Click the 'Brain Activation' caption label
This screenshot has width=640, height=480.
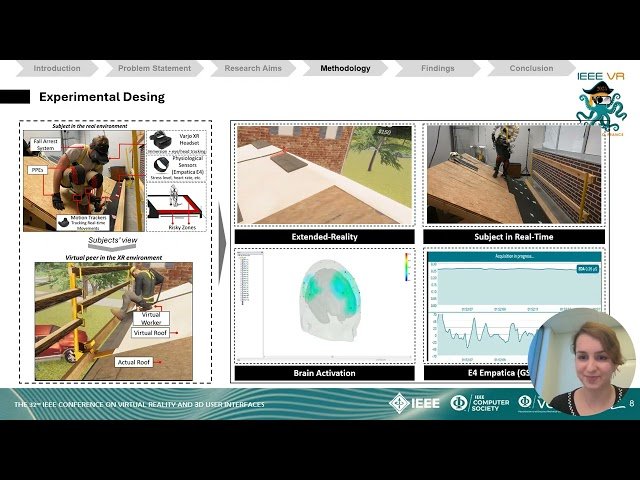pos(324,373)
